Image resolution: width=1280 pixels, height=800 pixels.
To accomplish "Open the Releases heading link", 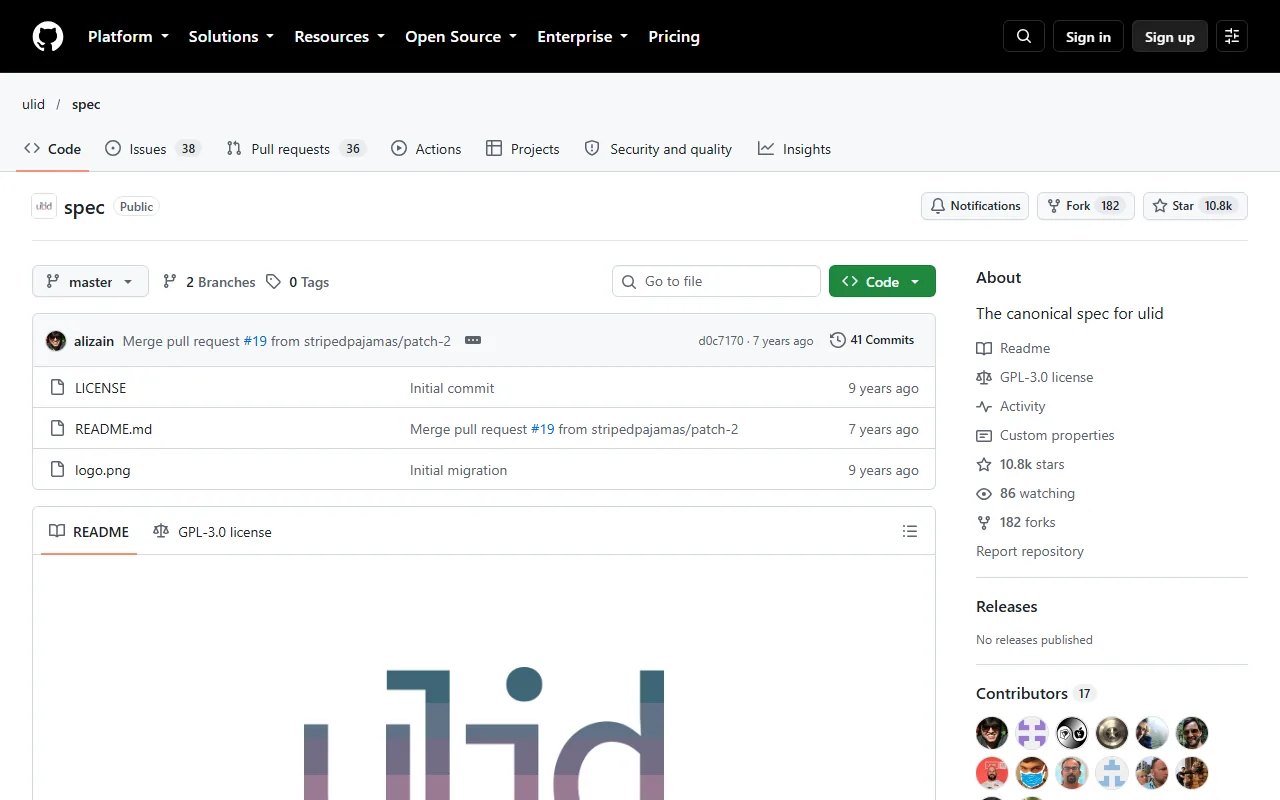I will point(1007,606).
